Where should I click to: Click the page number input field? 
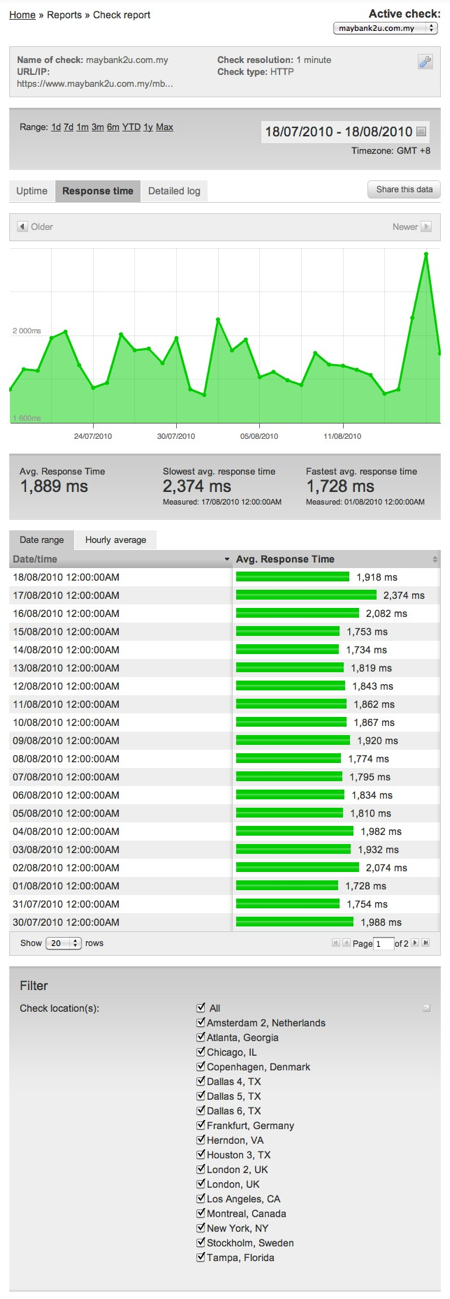pyautogui.click(x=384, y=943)
